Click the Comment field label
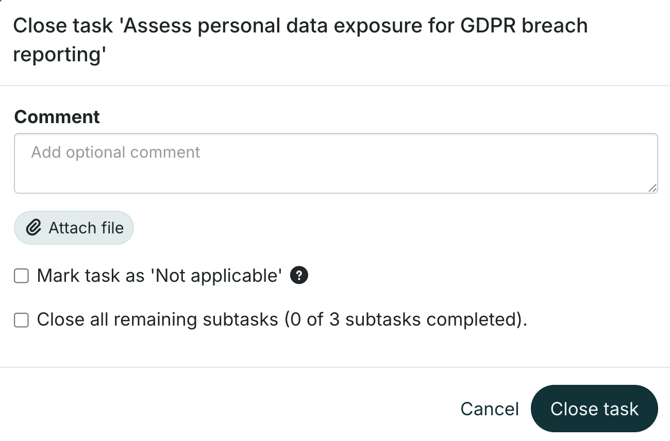Screen dimensions: 670x441 tap(57, 117)
